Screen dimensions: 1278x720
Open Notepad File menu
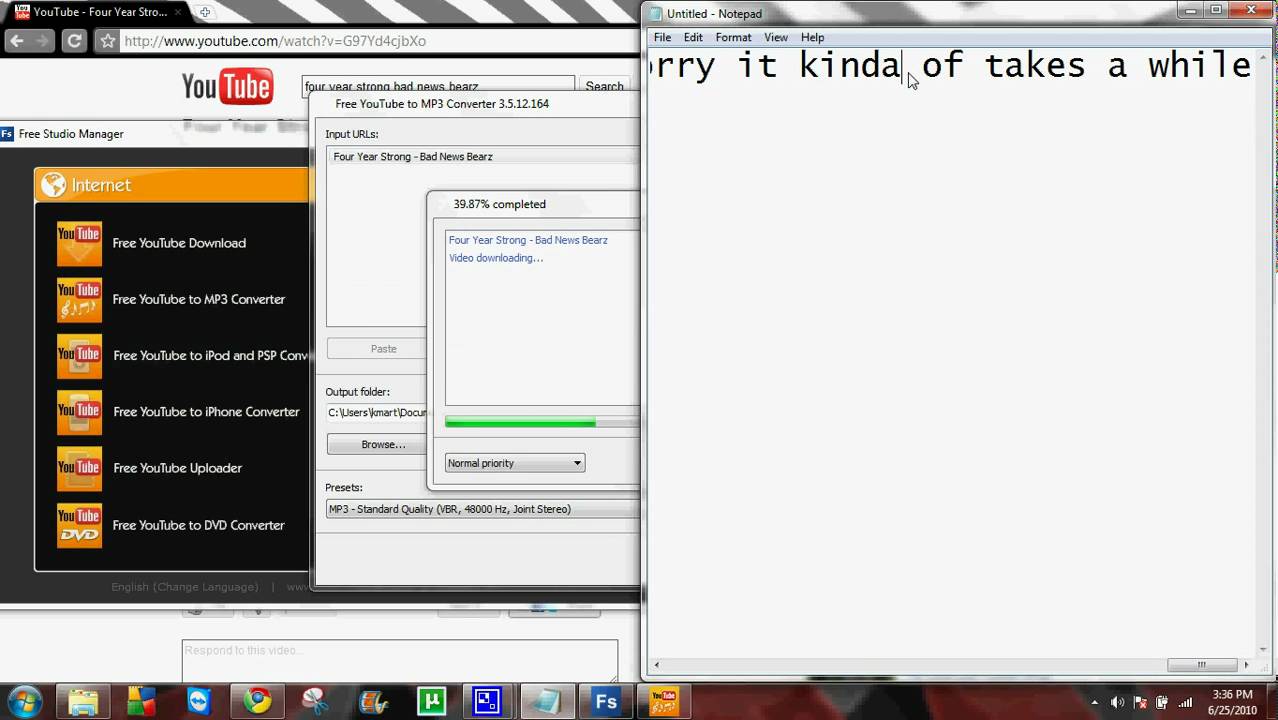click(x=662, y=37)
